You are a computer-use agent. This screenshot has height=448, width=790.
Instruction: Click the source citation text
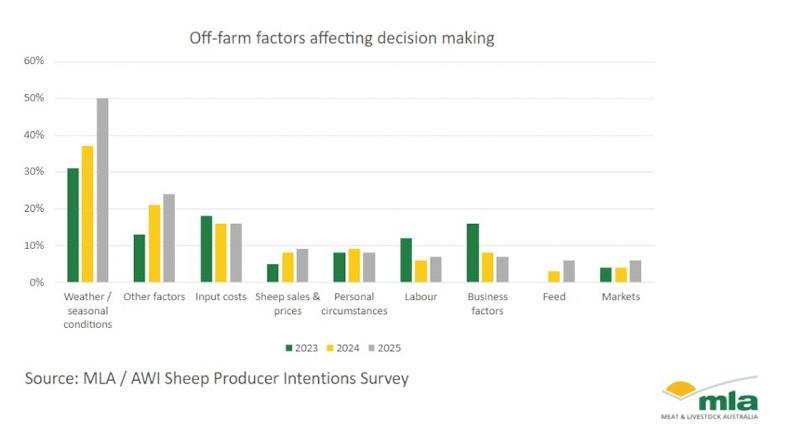click(x=218, y=379)
